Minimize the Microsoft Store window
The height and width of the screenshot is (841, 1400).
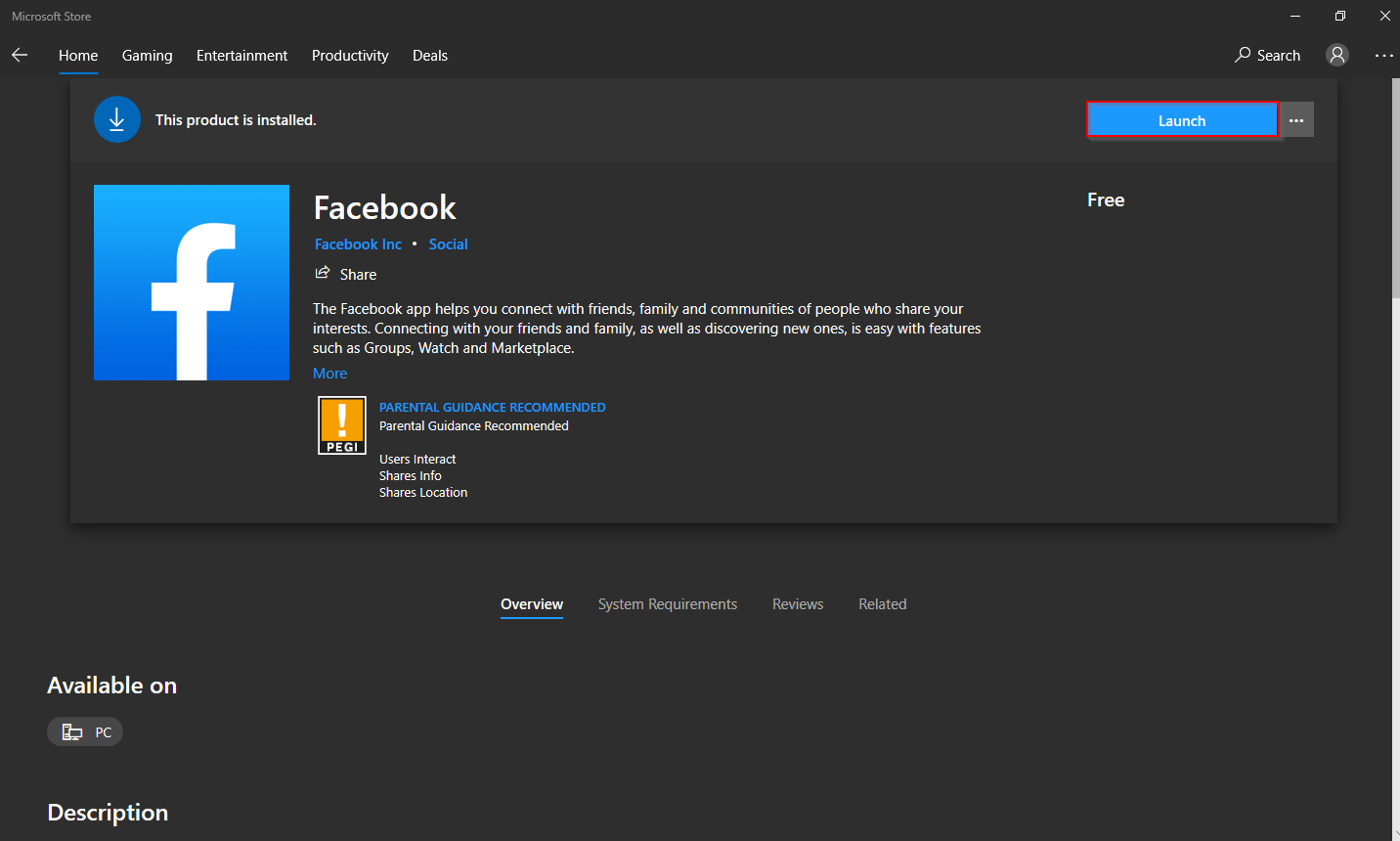click(1295, 16)
